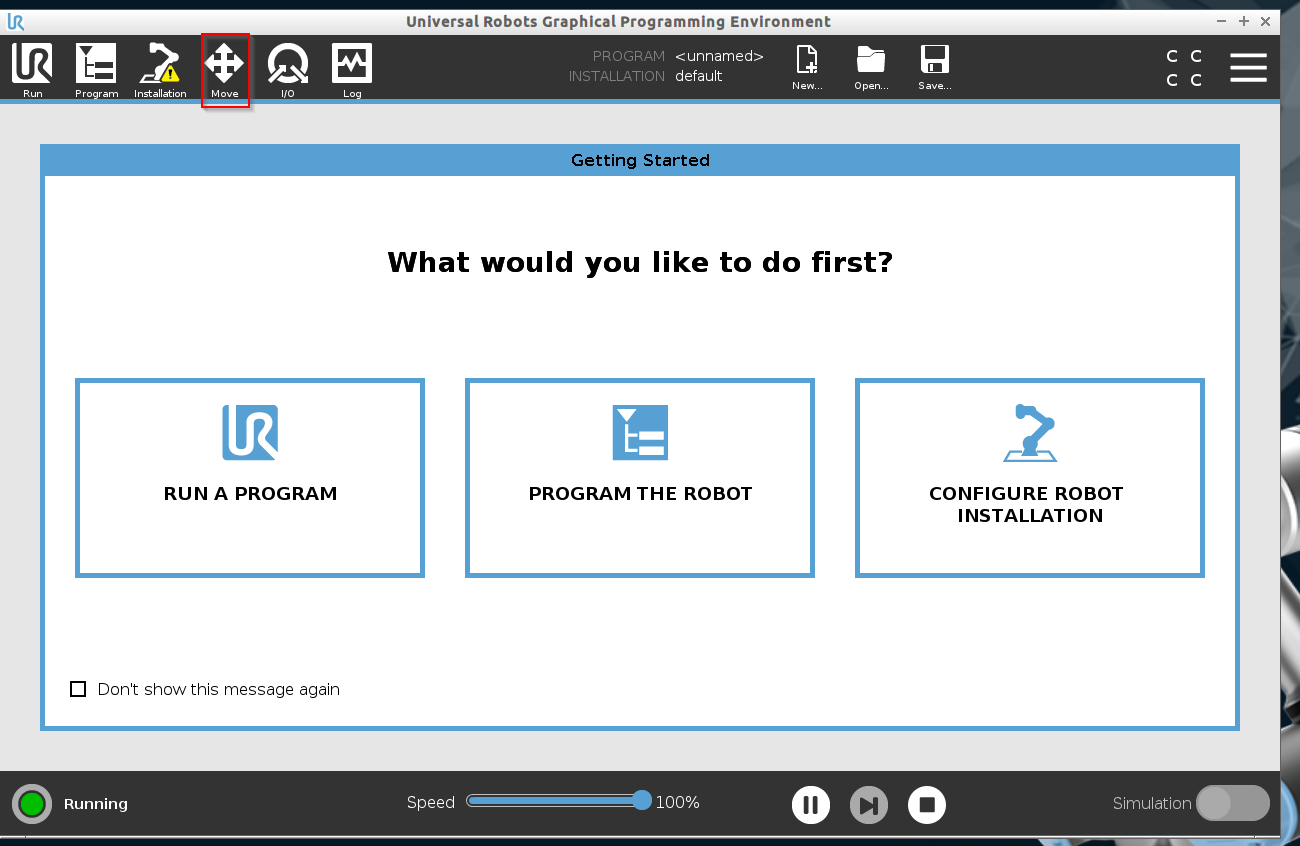Choose RUN A PROGRAM card

[250, 478]
